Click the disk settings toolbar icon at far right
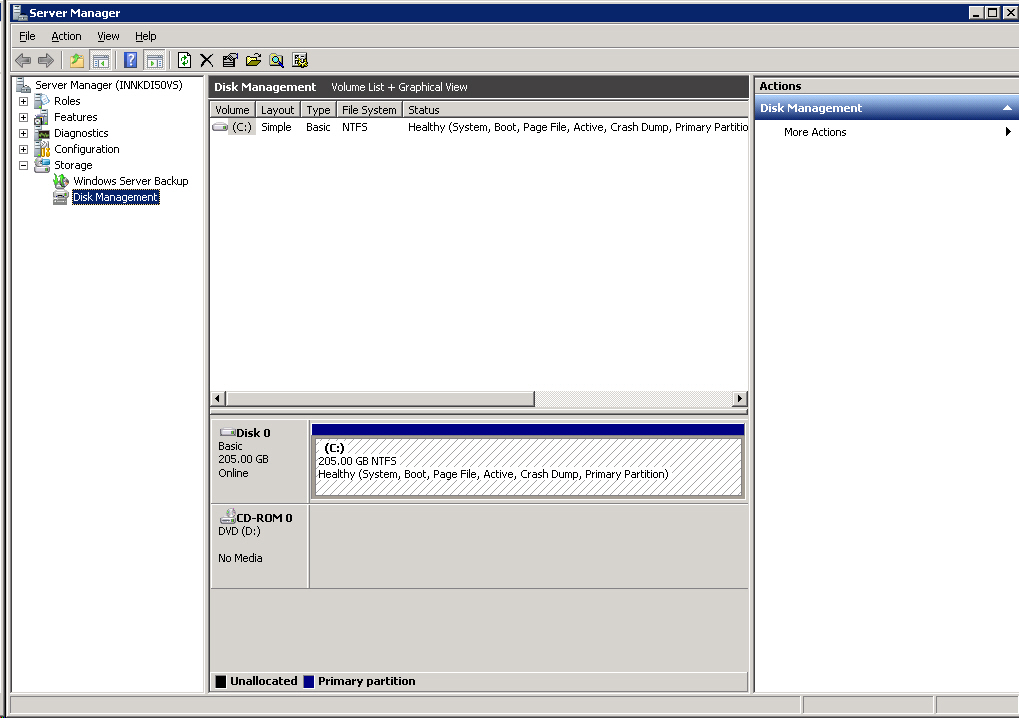Viewport: 1019px width, 718px height. point(300,60)
